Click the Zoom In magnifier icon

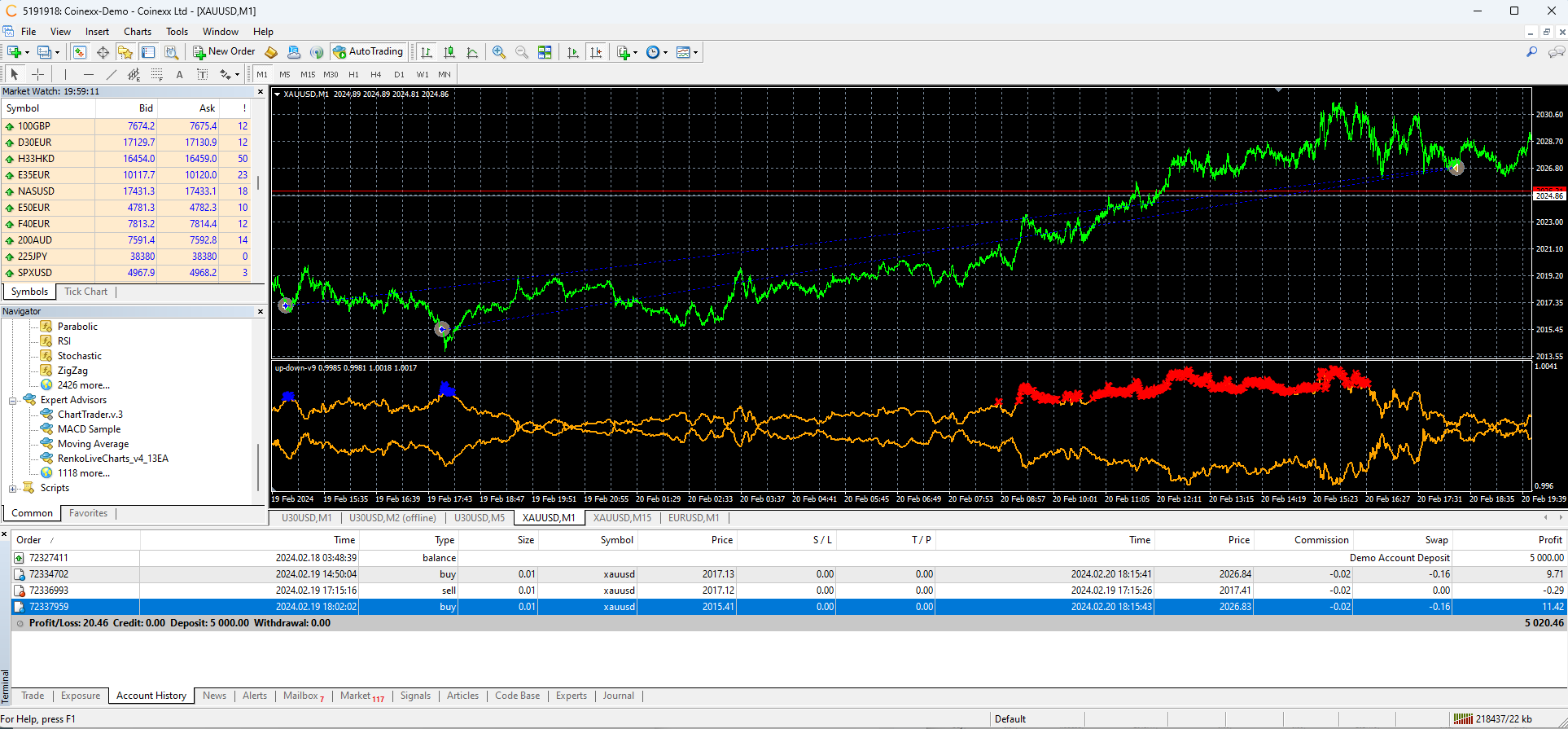pos(499,52)
